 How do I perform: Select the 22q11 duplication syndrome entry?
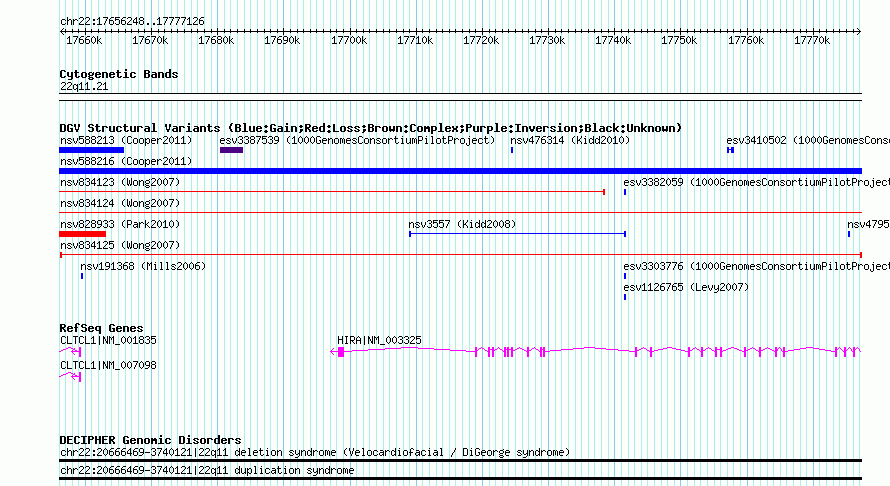[x=207, y=470]
